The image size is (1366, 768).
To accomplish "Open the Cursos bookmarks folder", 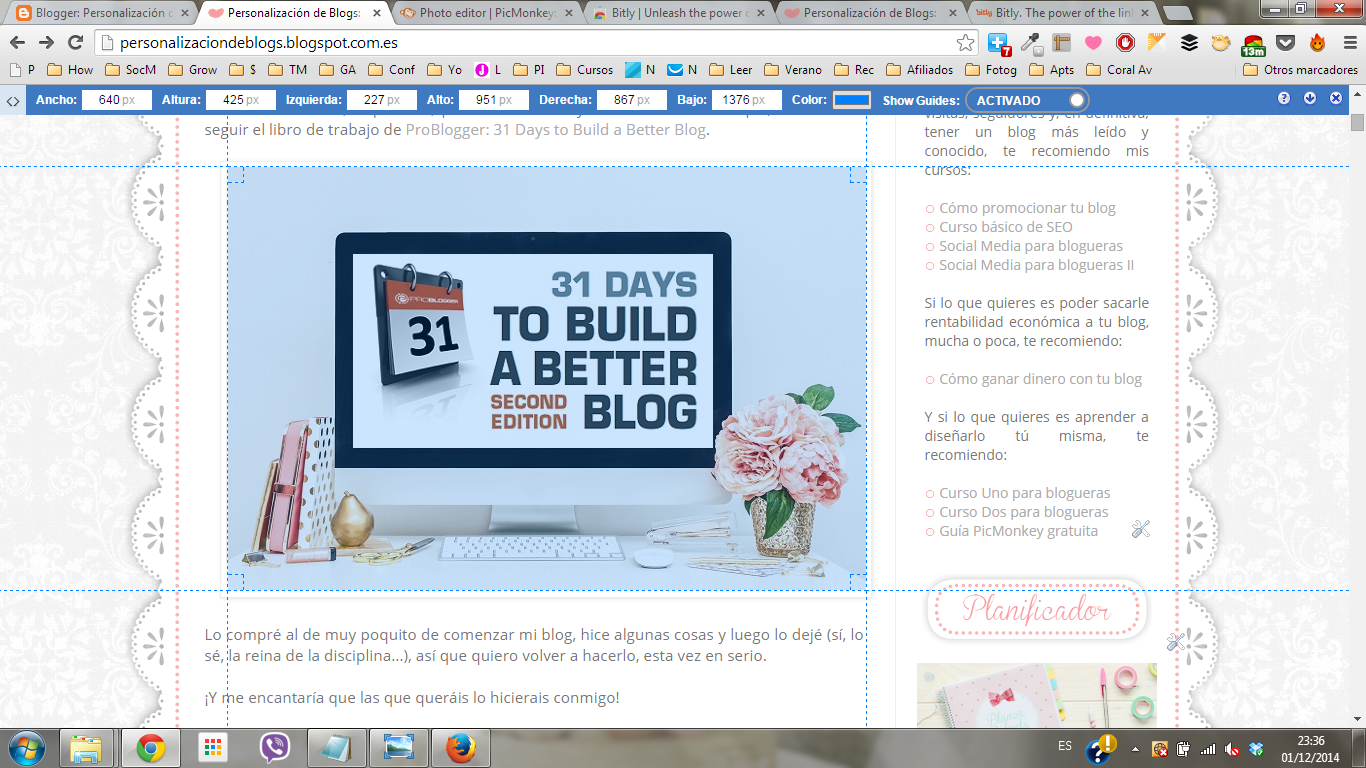I will 585,70.
